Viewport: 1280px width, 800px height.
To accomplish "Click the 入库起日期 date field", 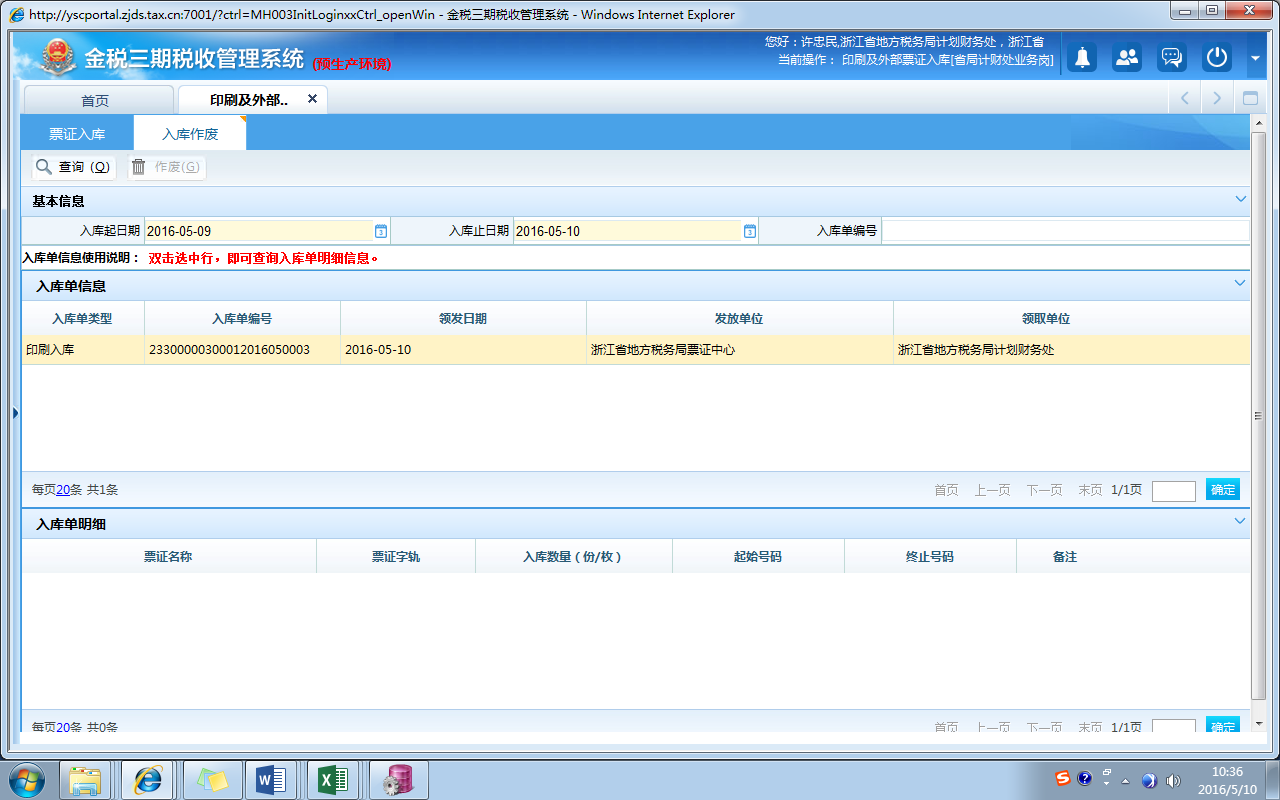I will pyautogui.click(x=259, y=231).
